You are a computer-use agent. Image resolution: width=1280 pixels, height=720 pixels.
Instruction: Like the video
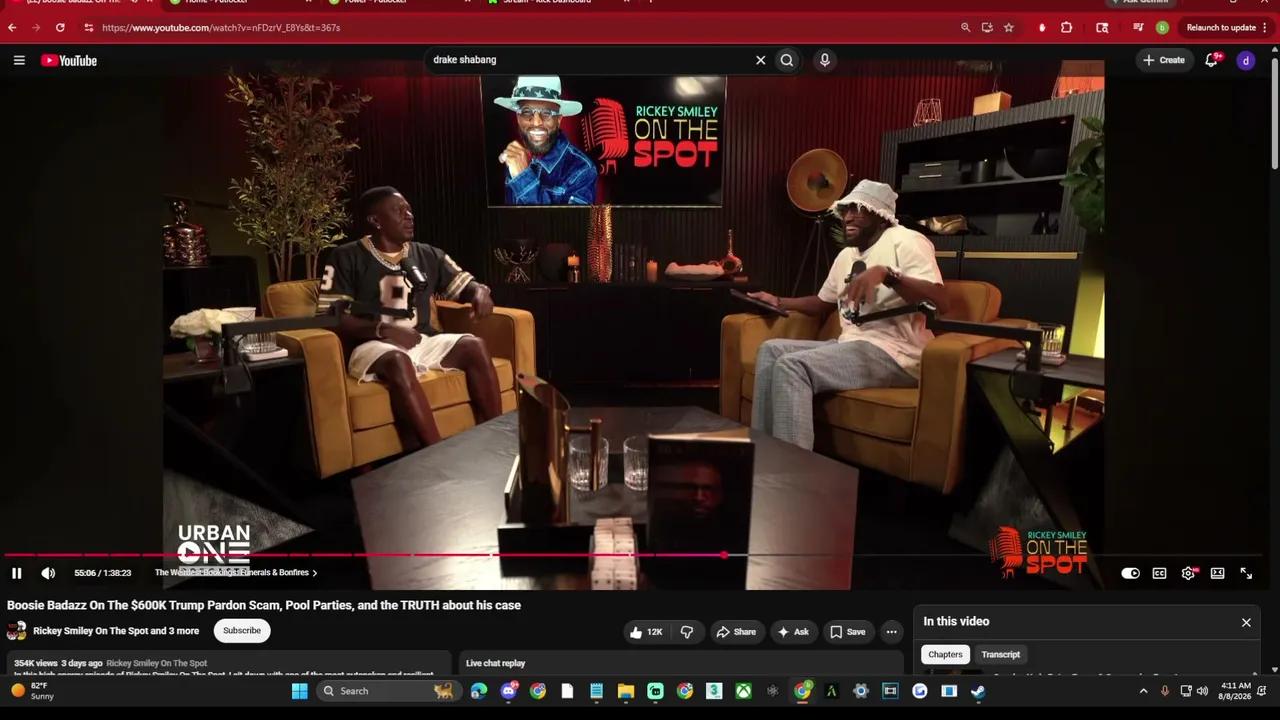tap(646, 632)
